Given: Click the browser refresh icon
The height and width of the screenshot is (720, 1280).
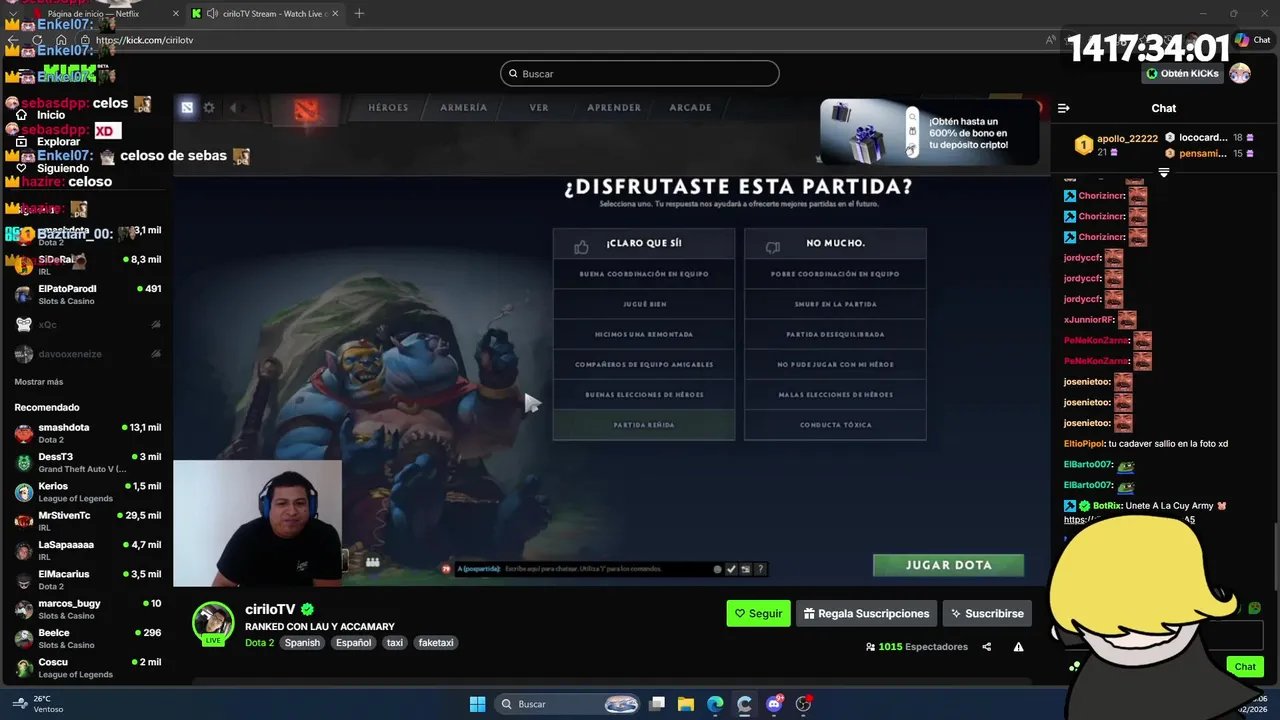Looking at the screenshot, I should 37,40.
